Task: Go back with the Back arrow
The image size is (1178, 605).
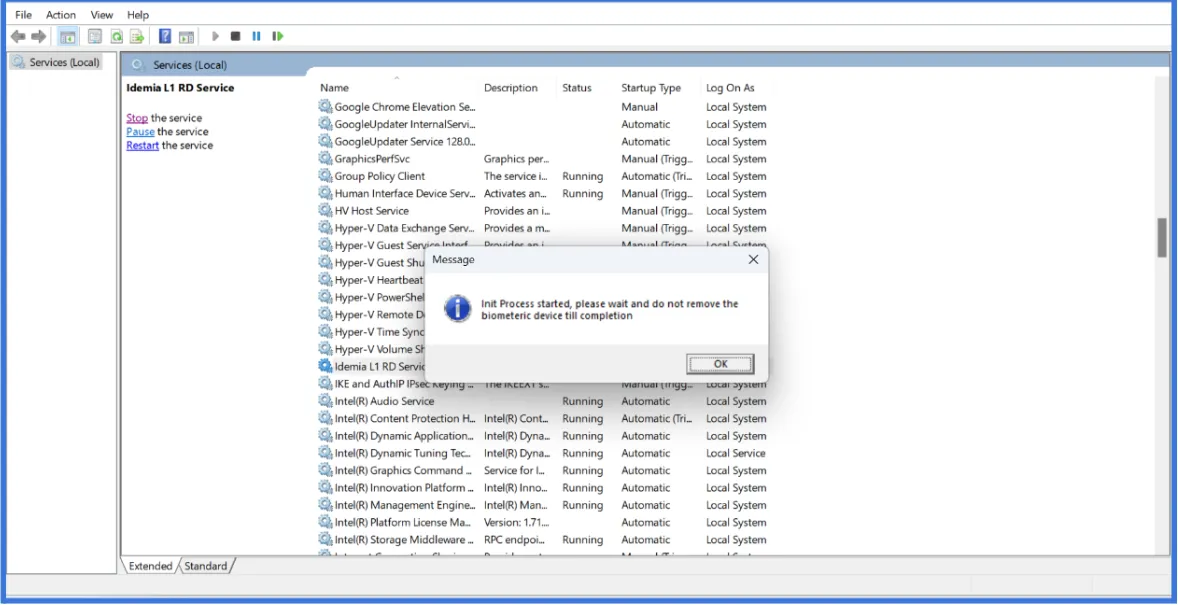Action: pyautogui.click(x=18, y=36)
